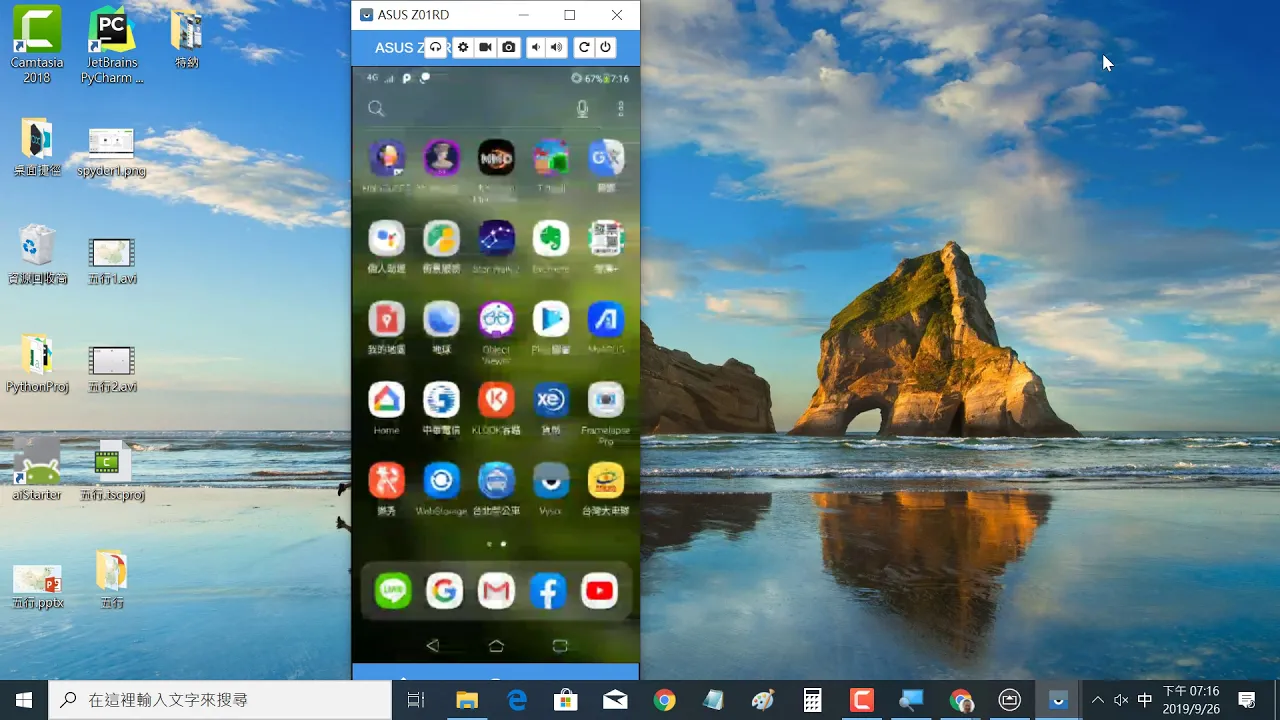Open the Google Home app
Viewport: 1280px width, 720px height.
click(387, 400)
